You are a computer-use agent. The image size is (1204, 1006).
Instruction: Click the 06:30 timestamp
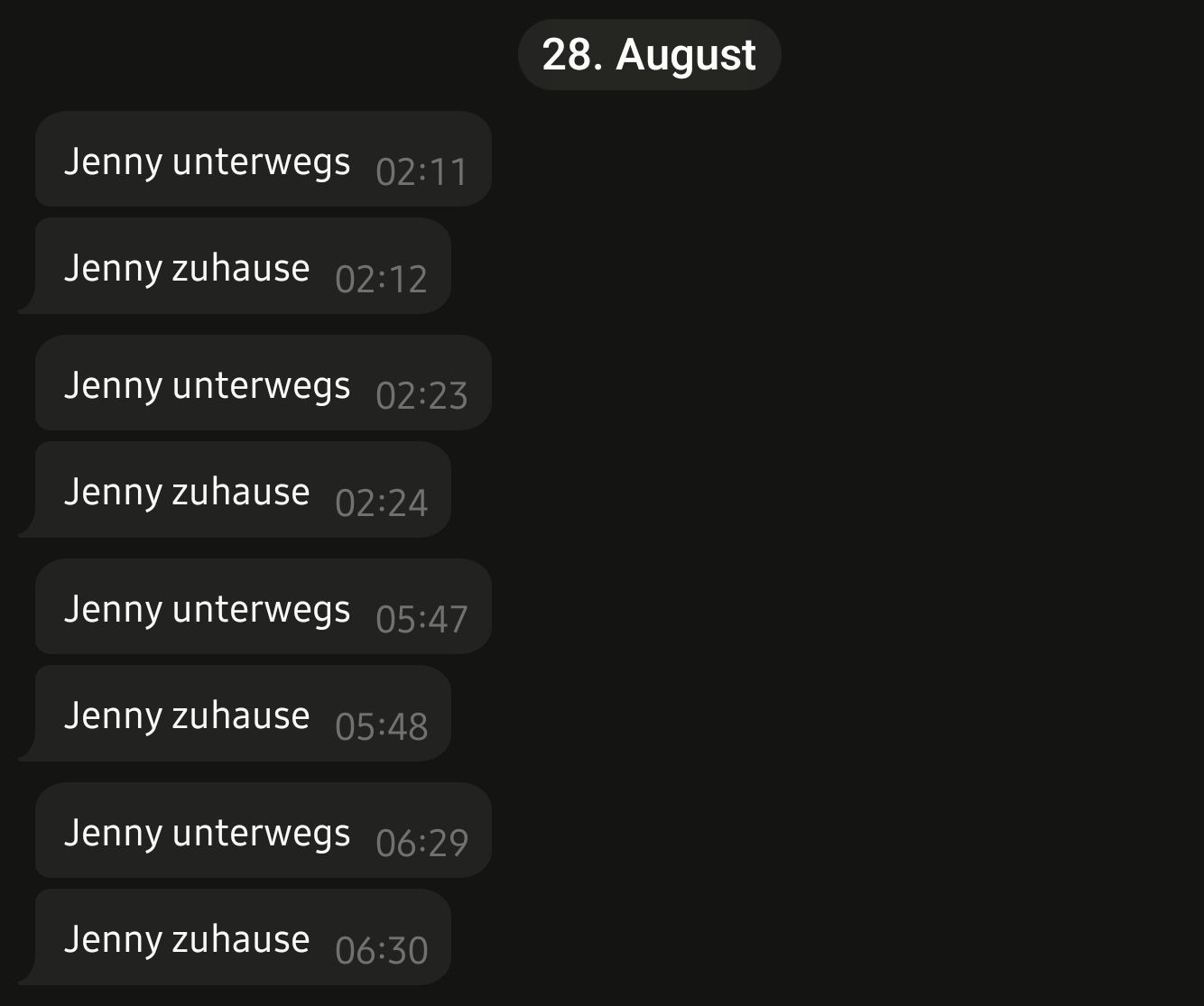coord(381,950)
